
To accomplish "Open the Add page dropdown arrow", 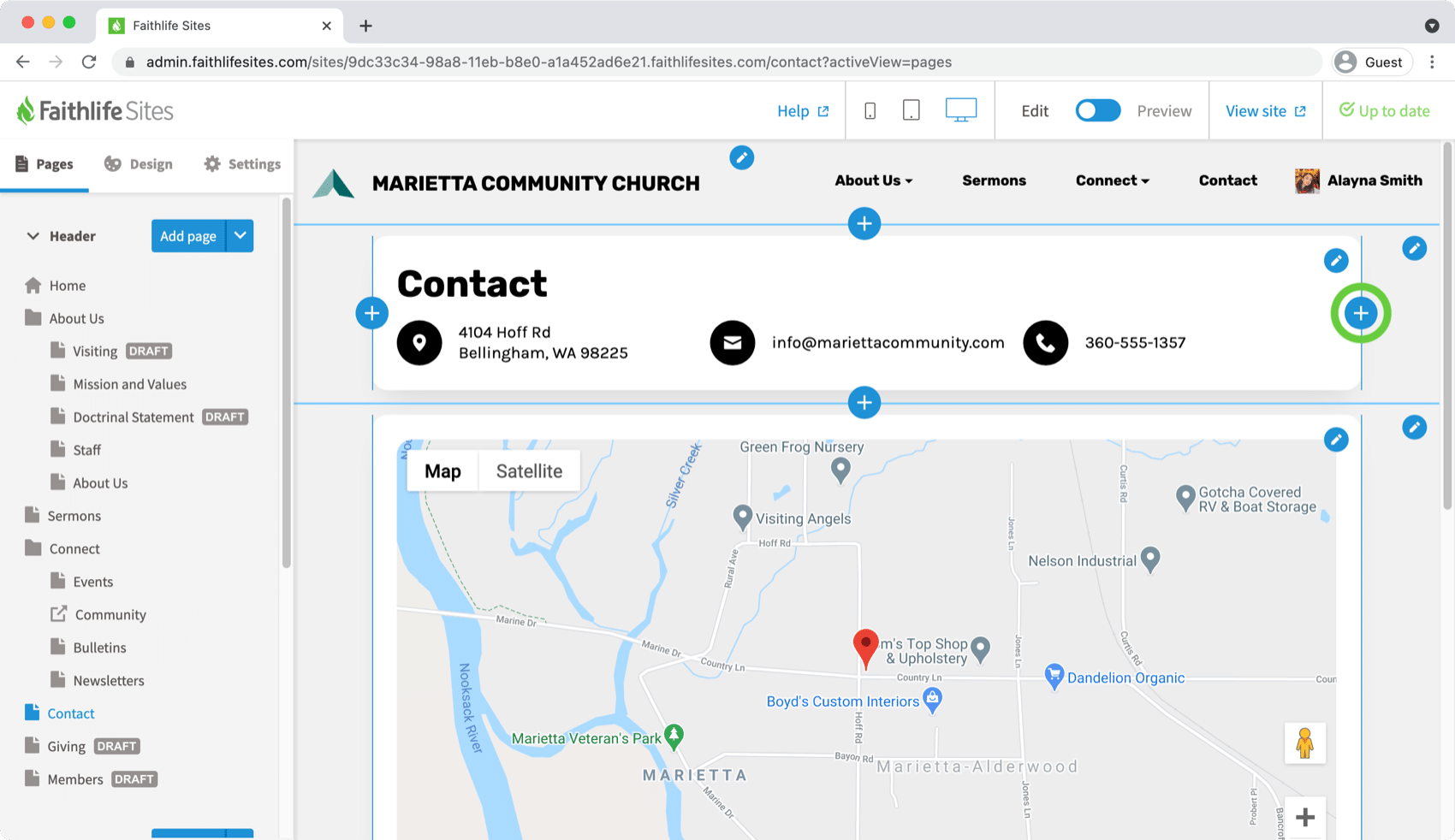I will point(240,235).
